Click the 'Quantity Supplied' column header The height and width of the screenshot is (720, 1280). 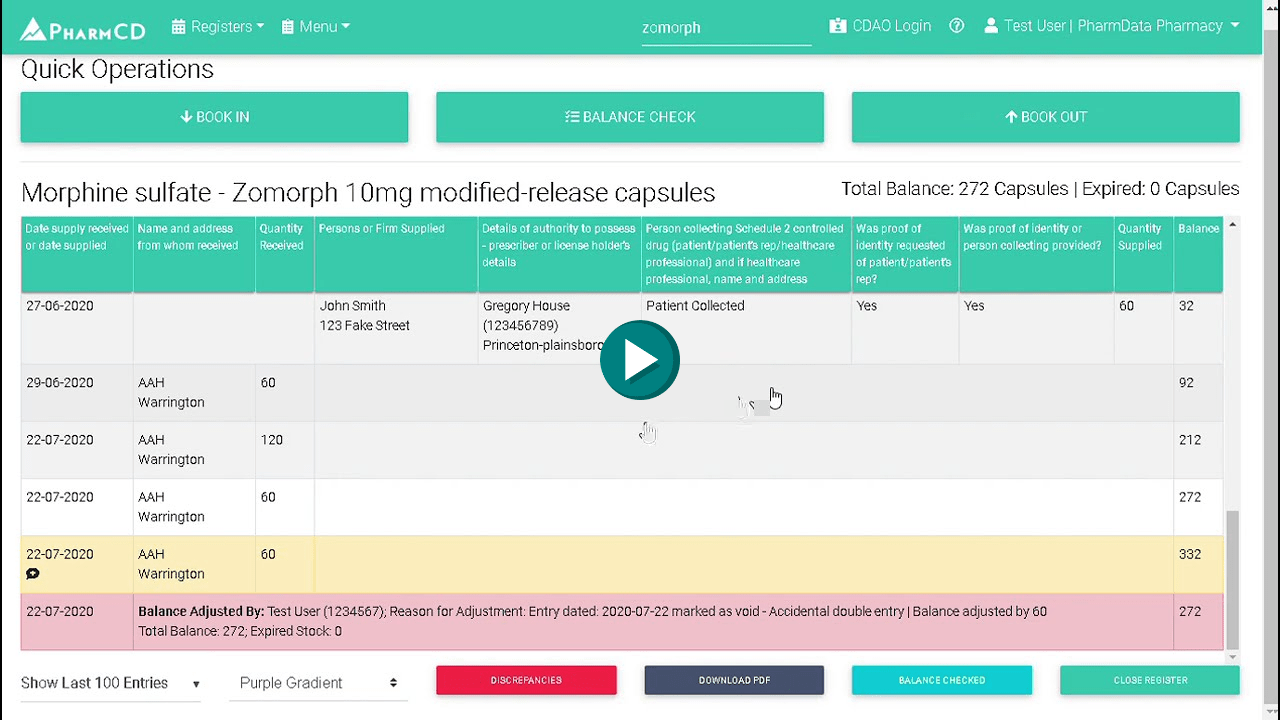tap(1143, 254)
